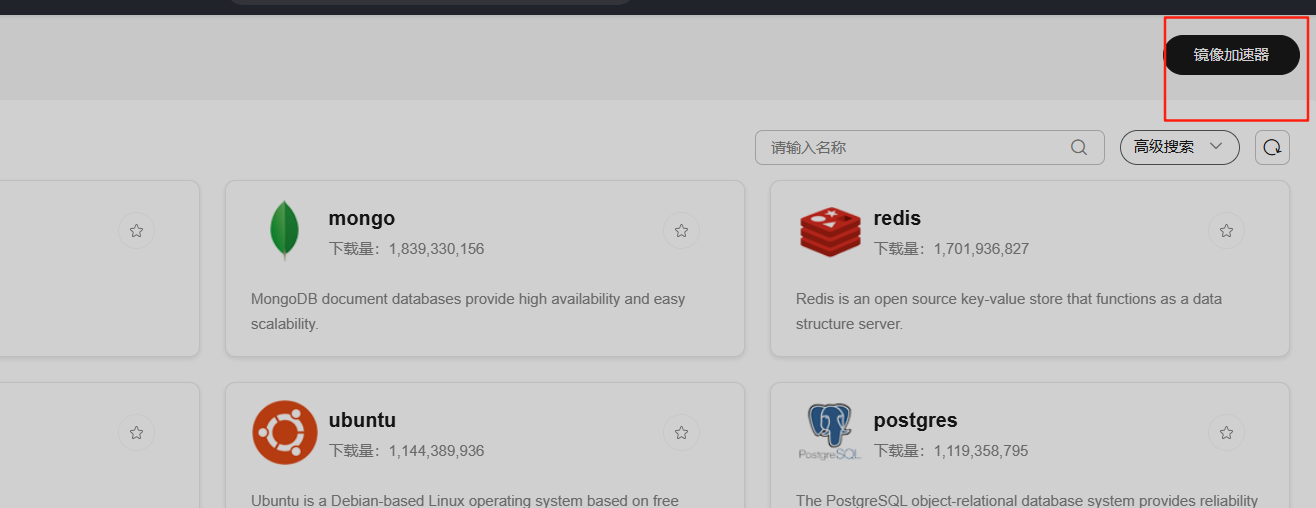Screen dimensions: 1316x508
Task: Click the refresh icon button
Action: [1272, 147]
